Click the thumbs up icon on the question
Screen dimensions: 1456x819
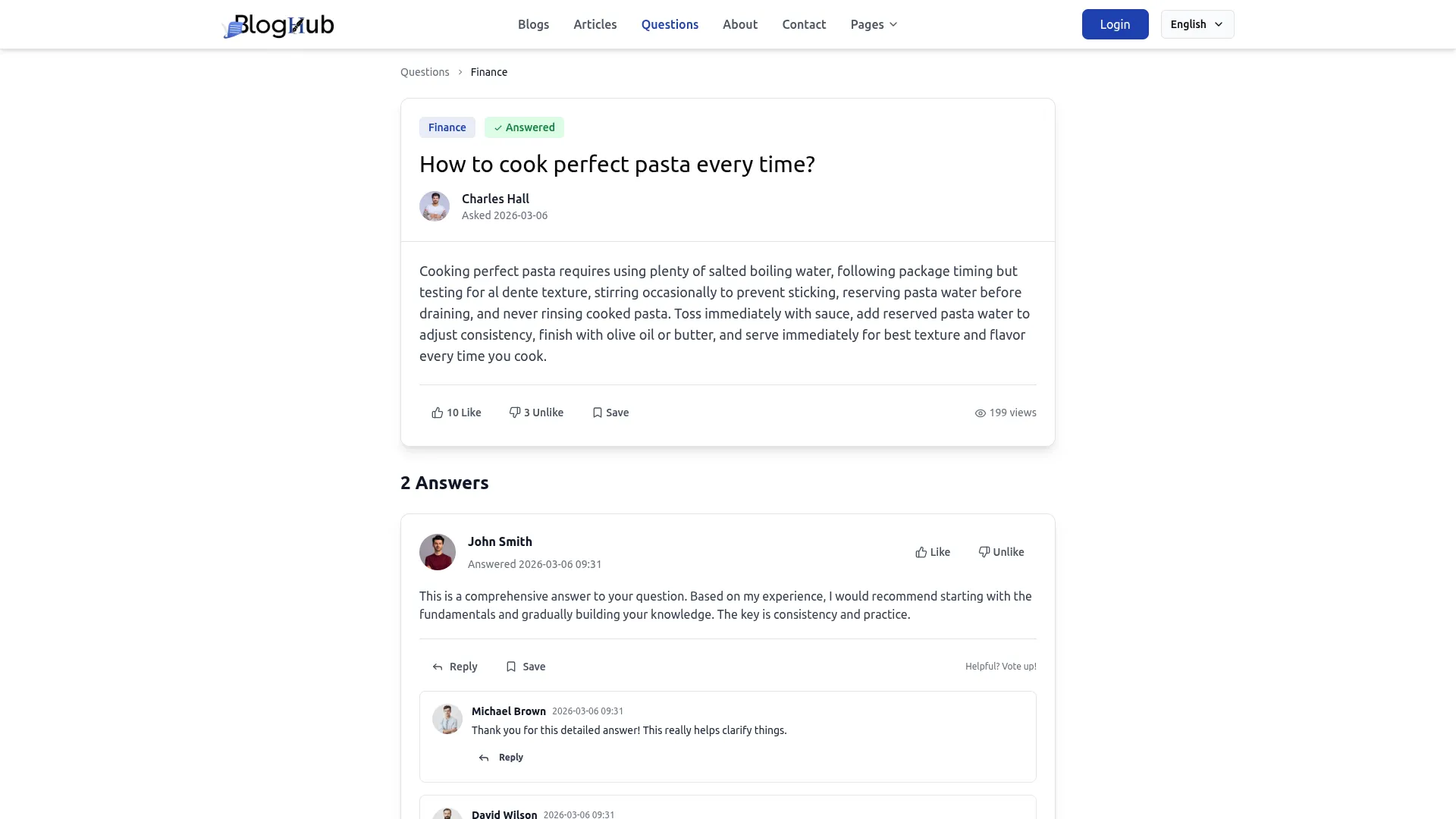coord(437,412)
